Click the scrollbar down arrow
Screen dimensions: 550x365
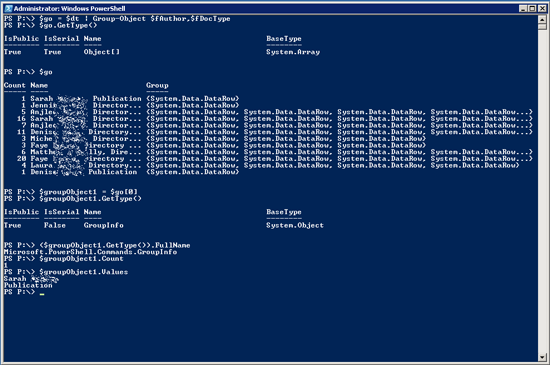point(542,357)
